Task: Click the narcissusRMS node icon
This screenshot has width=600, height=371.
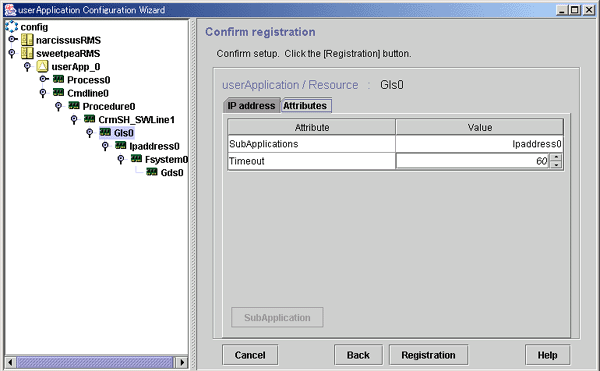Action: 27,40
